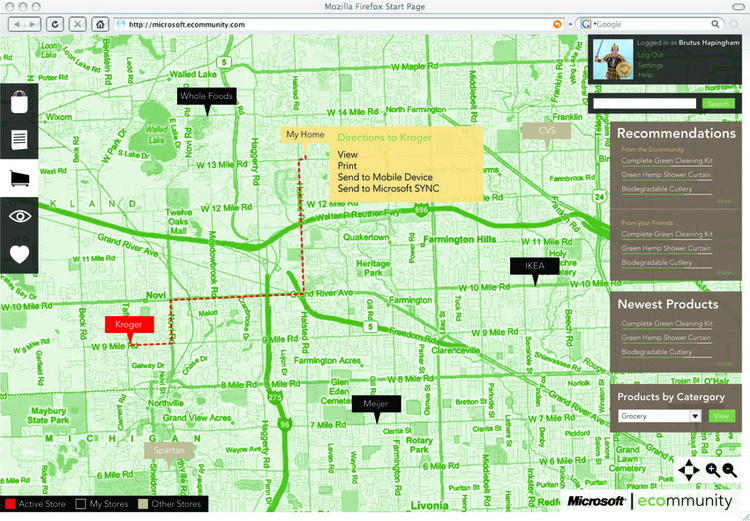Zoom out the map with minus magnifier
The height and width of the screenshot is (521, 750).
[729, 469]
